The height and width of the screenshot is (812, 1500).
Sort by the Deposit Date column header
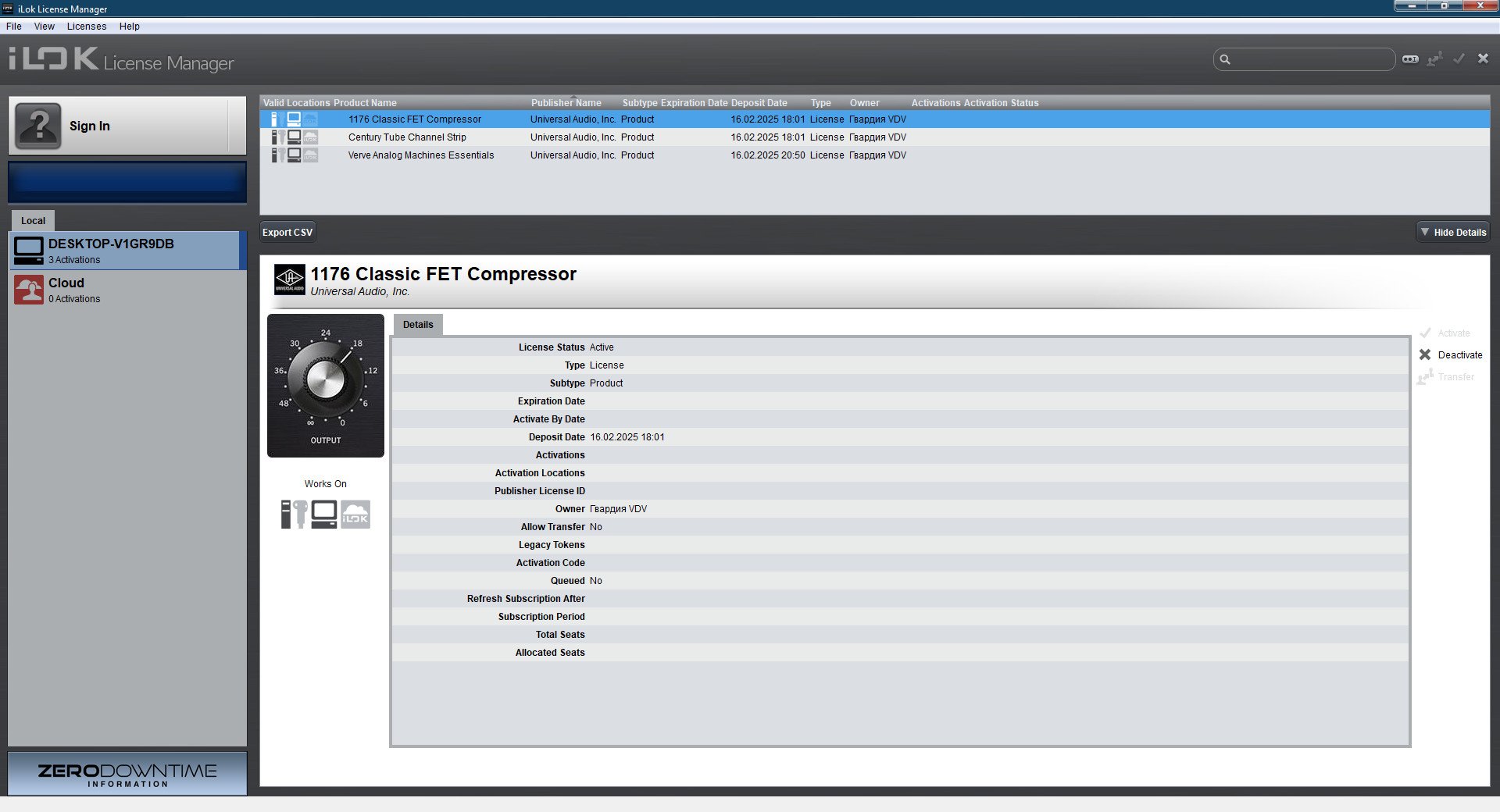[x=759, y=103]
